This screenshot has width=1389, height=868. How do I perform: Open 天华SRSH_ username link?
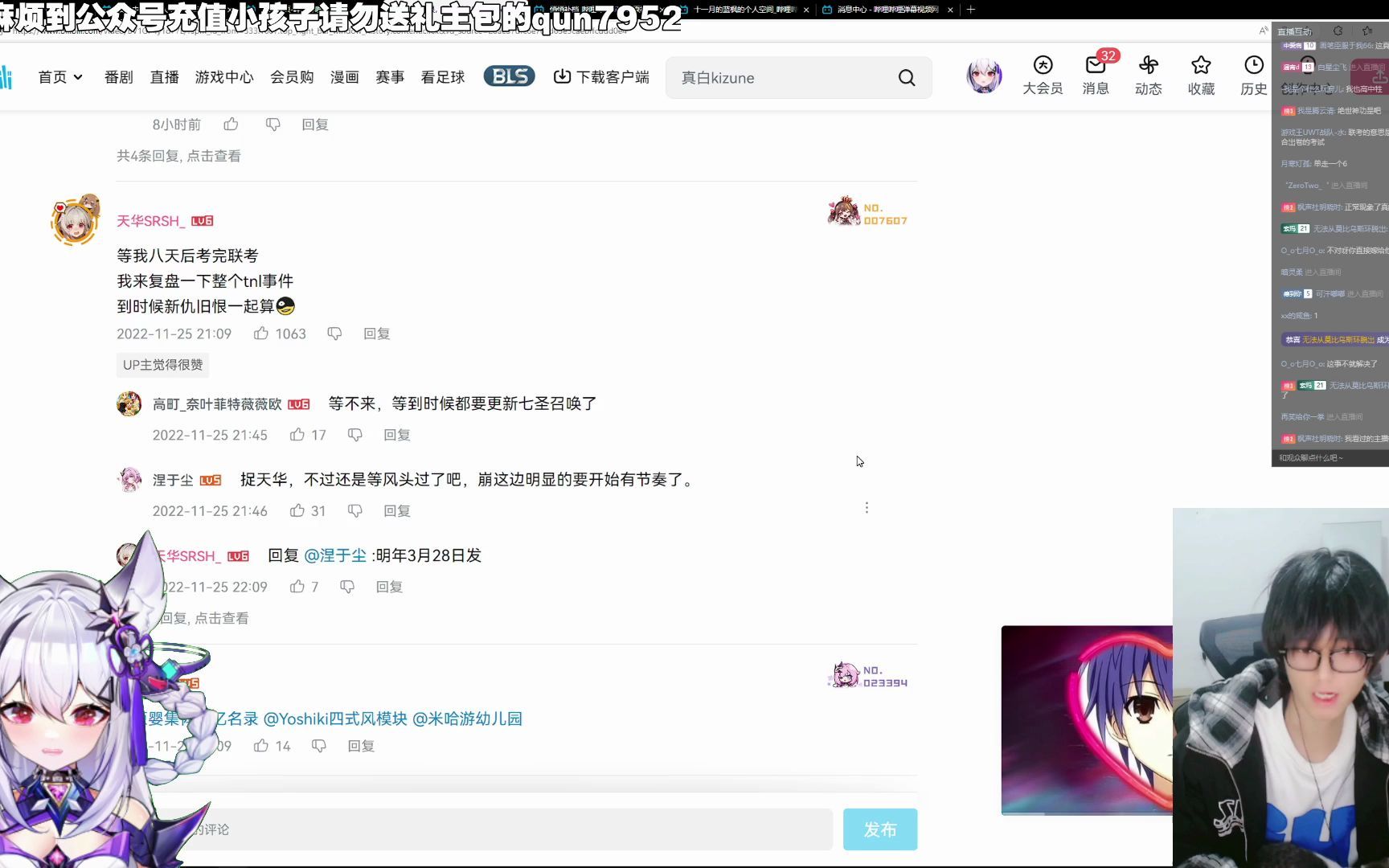click(151, 221)
